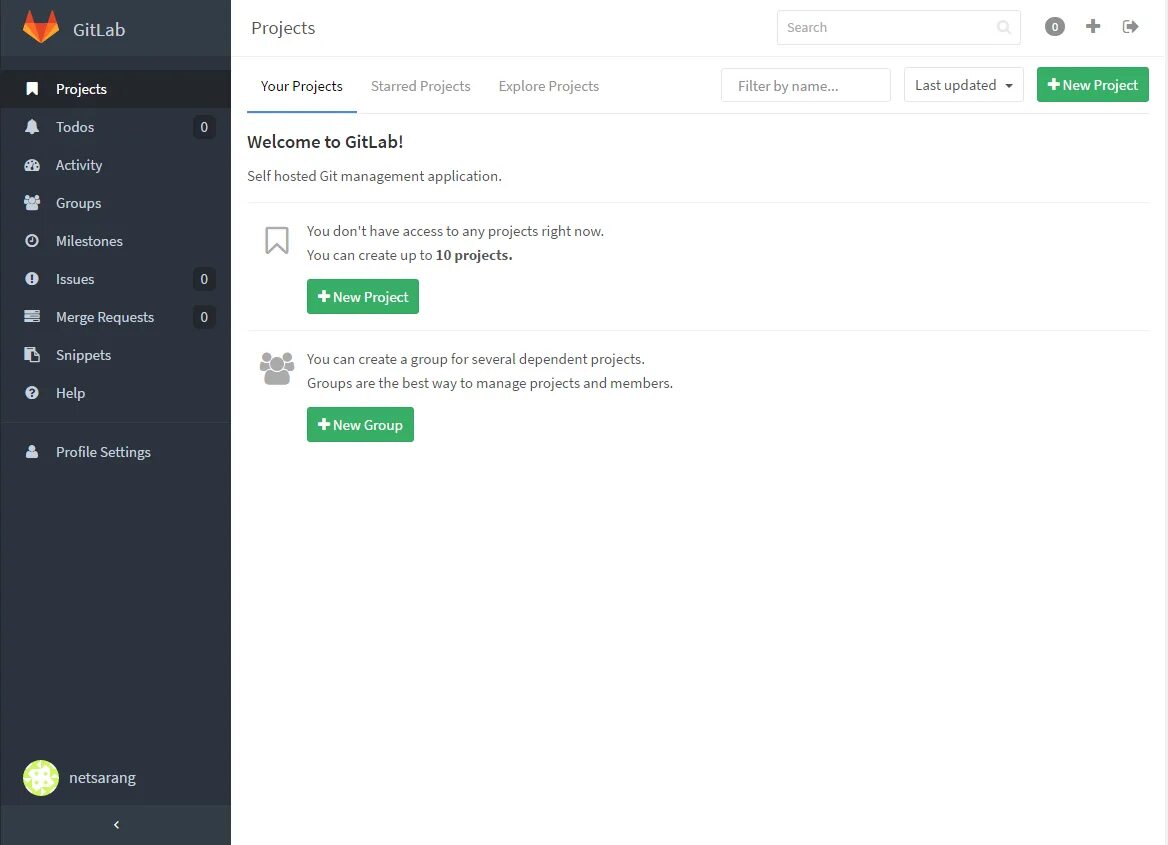Open Activity in the sidebar
The height and width of the screenshot is (845, 1168).
[115, 165]
